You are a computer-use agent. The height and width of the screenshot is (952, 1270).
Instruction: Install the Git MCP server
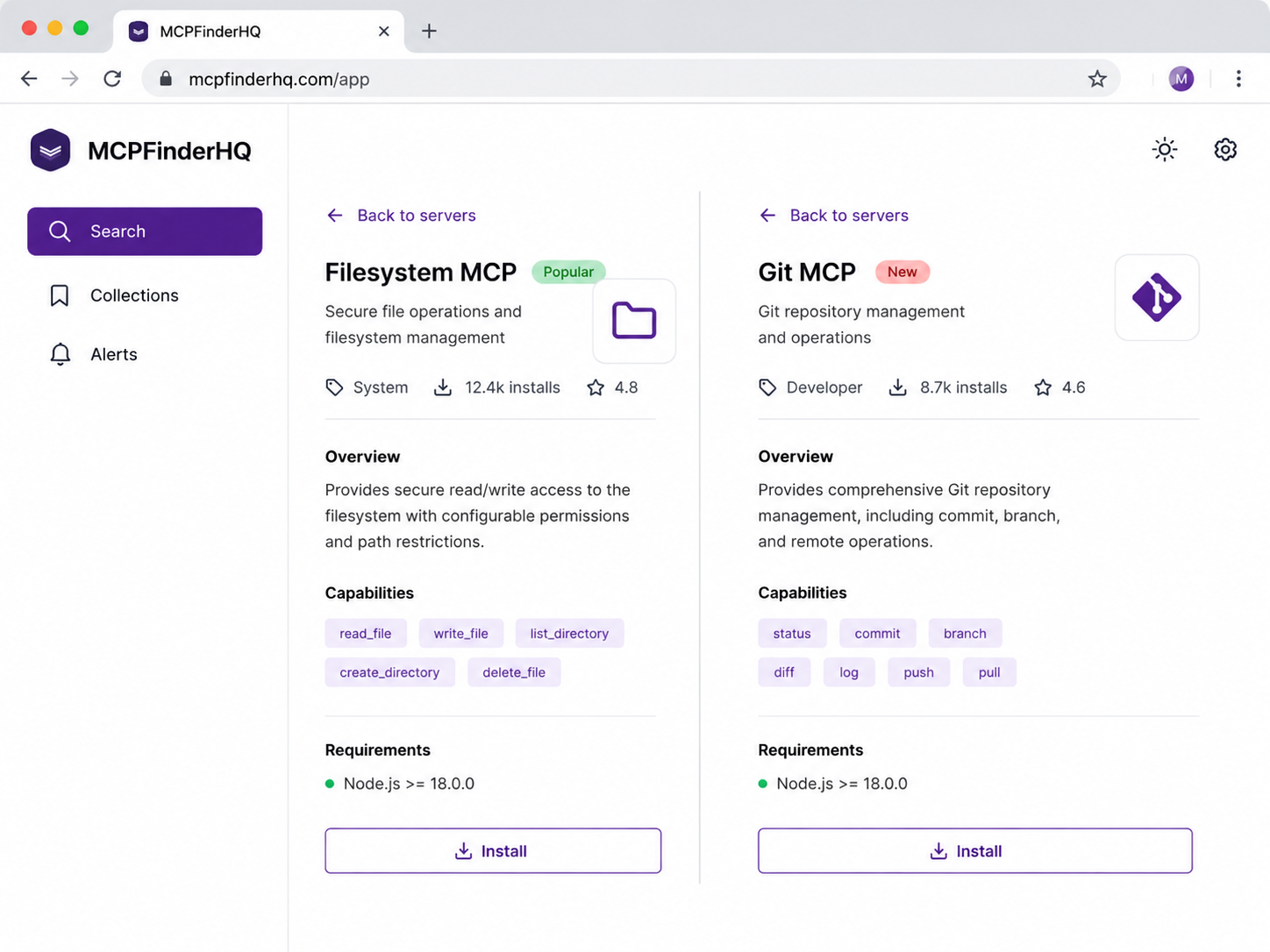point(975,851)
